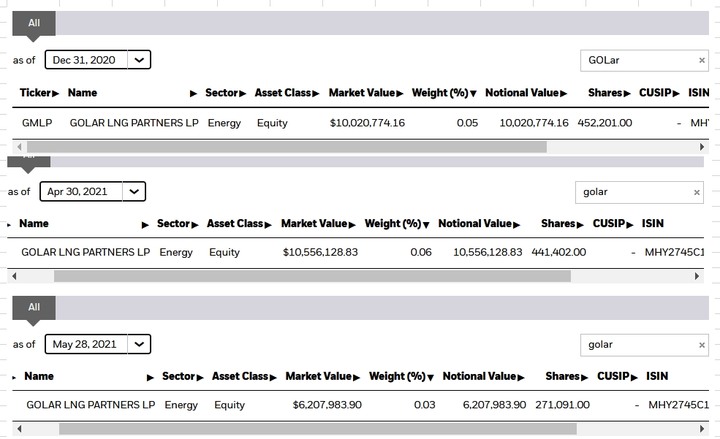Sort top table by Asset Class column
This screenshot has height=439, width=720.
287,93
